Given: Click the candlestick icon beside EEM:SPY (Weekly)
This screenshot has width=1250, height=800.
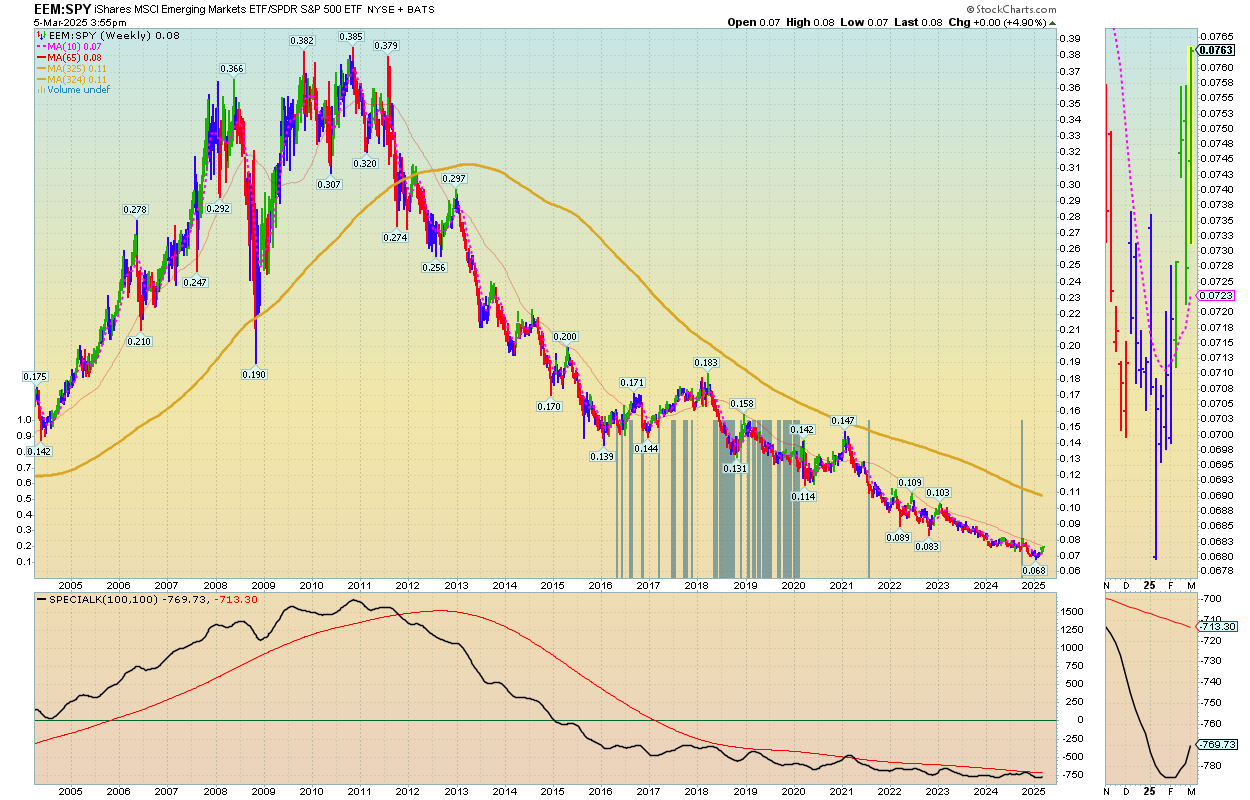Looking at the screenshot, I should 40,37.
